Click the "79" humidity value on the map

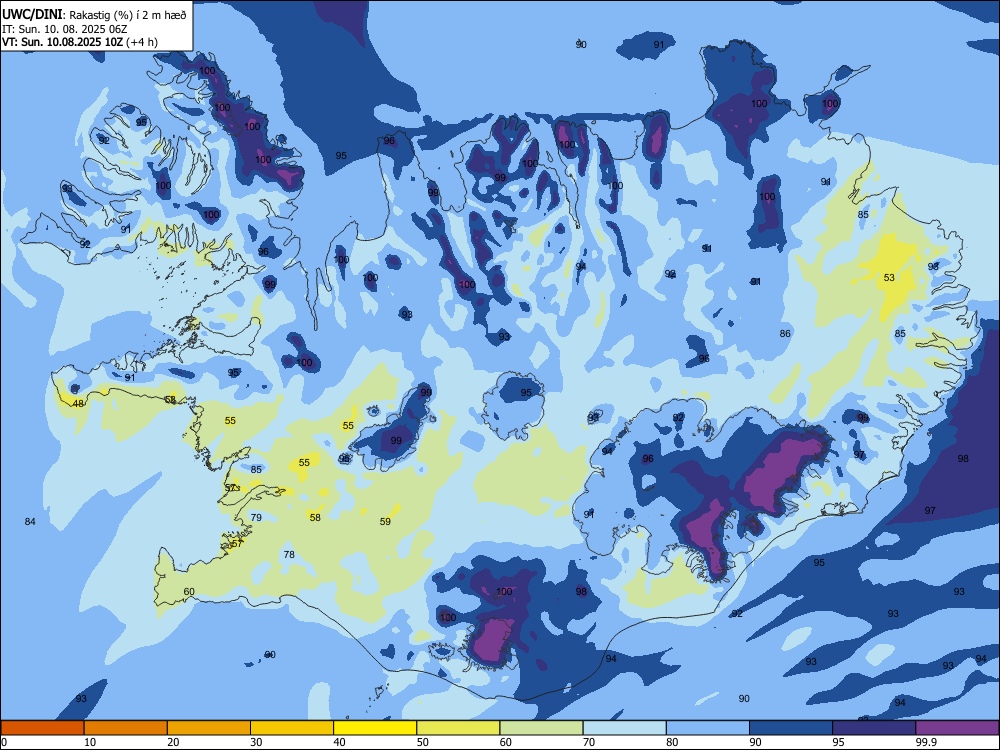coord(256,517)
